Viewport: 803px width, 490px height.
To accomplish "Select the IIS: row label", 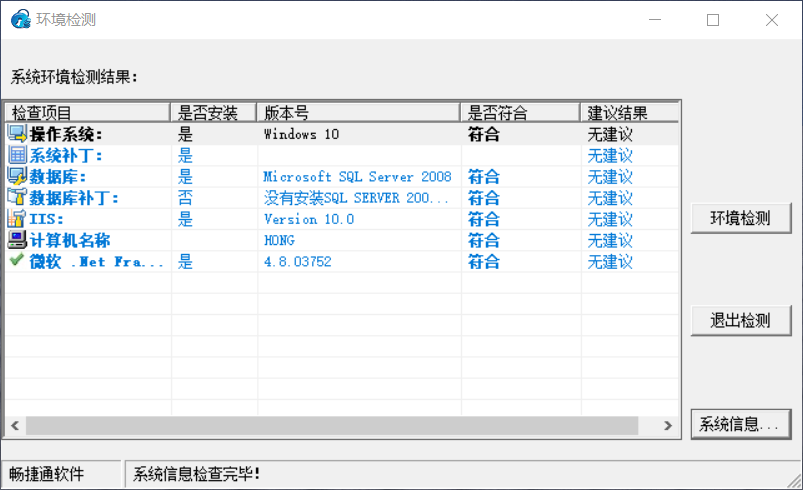I will 46,220.
